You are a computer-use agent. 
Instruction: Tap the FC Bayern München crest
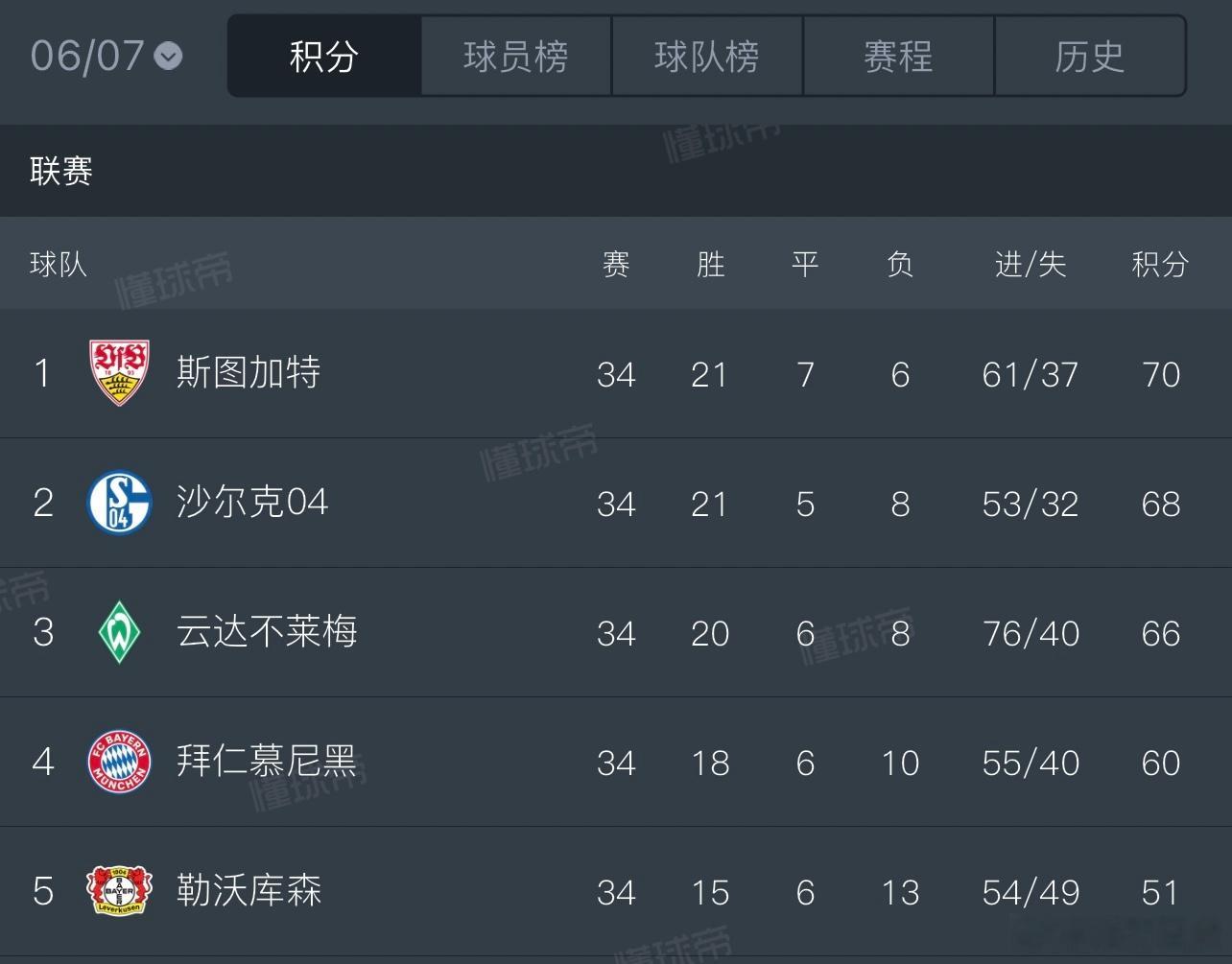click(x=120, y=762)
